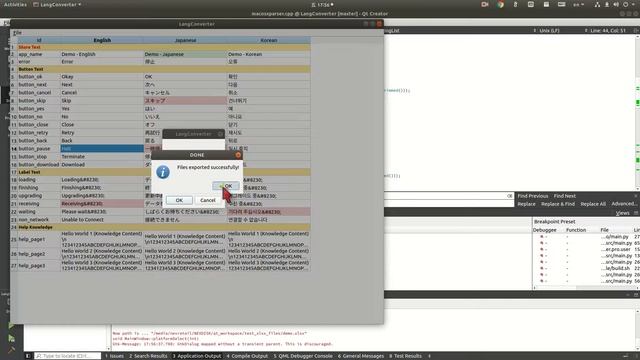Click the search field in the Qt Creator find bar
Image resolution: width=640 pixels, height=360 pixels.
(x=449, y=196)
